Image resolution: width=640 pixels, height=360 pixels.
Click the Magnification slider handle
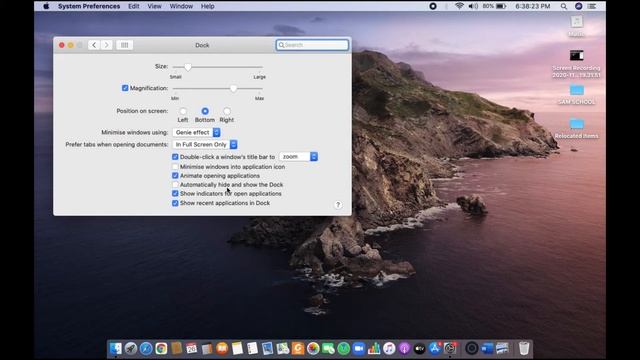click(x=233, y=89)
